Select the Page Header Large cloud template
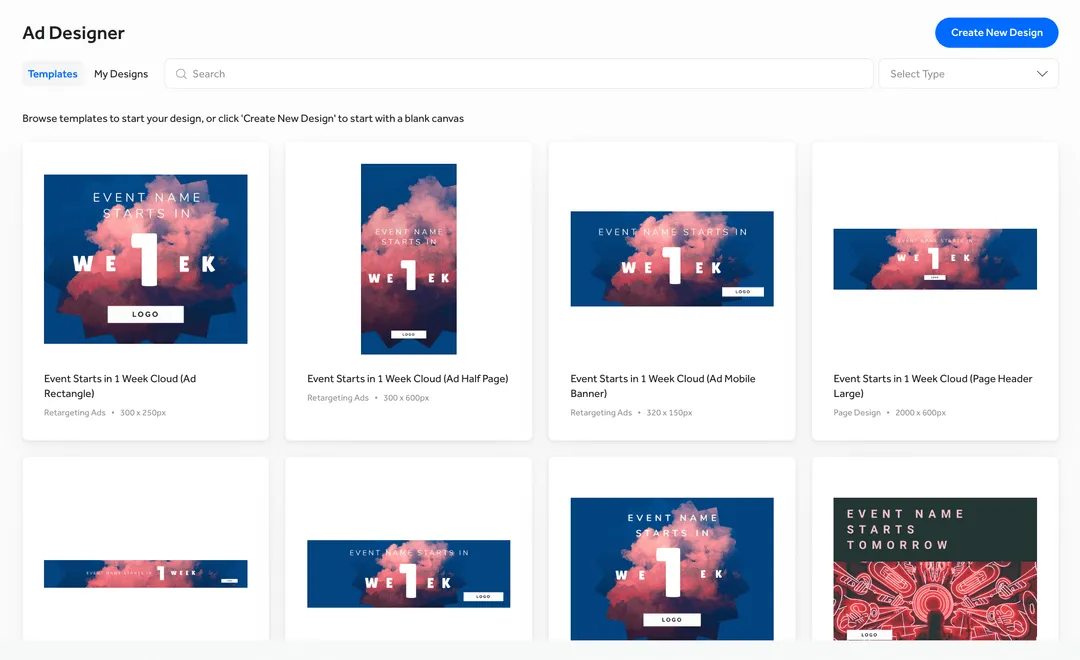 [934, 258]
